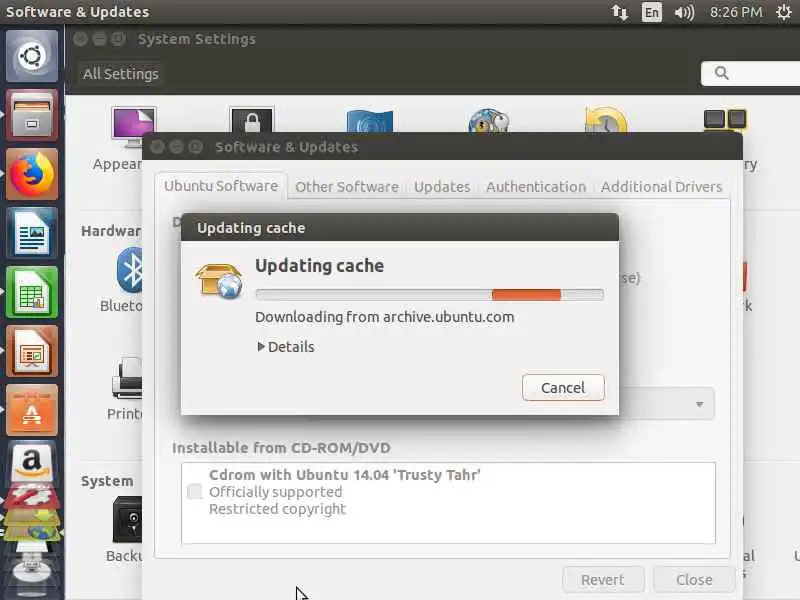
Task: Open Backups in System Settings
Action: [x=124, y=529]
